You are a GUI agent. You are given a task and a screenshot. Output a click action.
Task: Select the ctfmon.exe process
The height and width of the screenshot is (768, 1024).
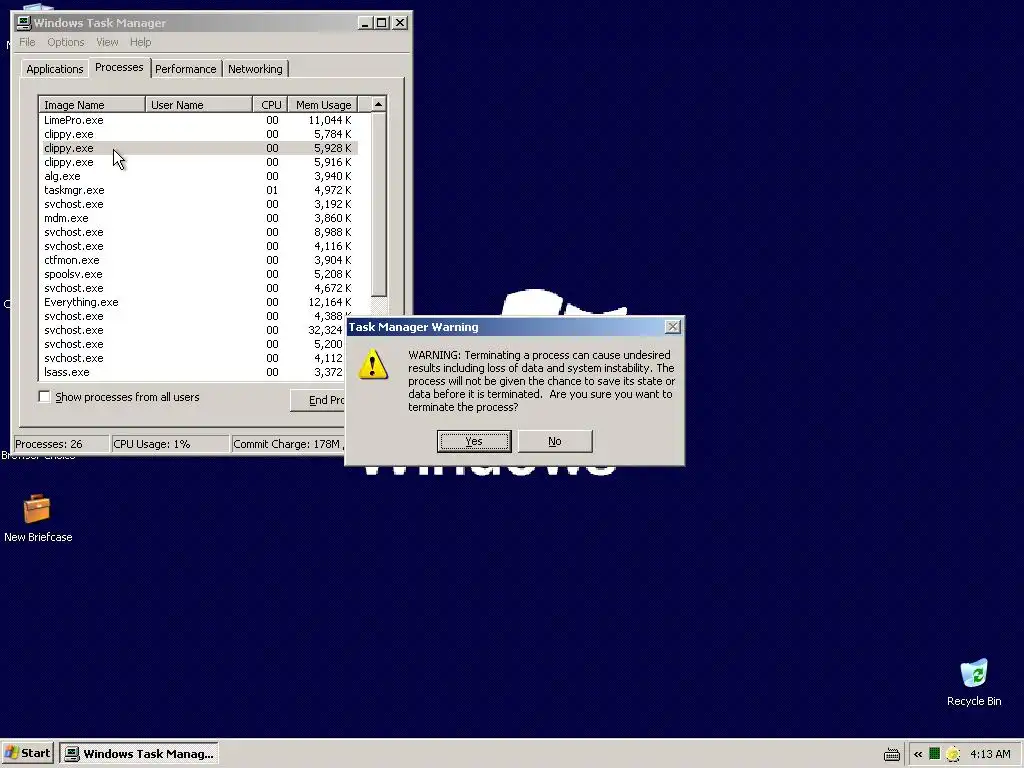pos(198,260)
